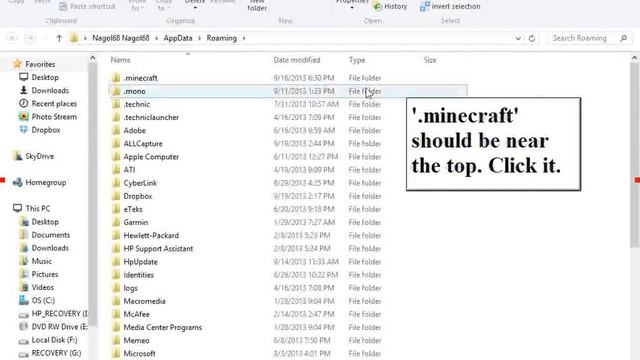Select the eTeks folder

(133, 209)
